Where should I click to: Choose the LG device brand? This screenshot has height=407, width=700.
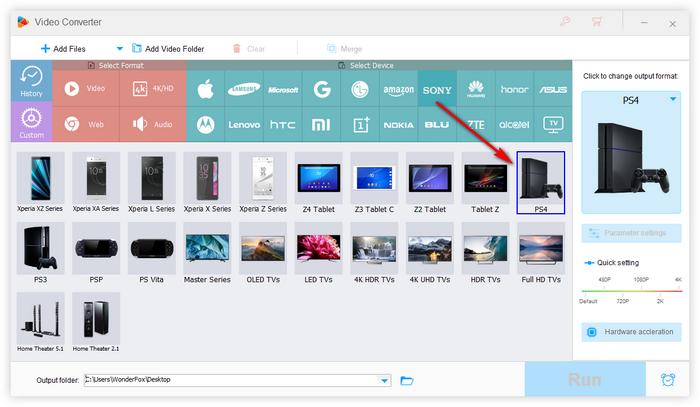tap(360, 89)
